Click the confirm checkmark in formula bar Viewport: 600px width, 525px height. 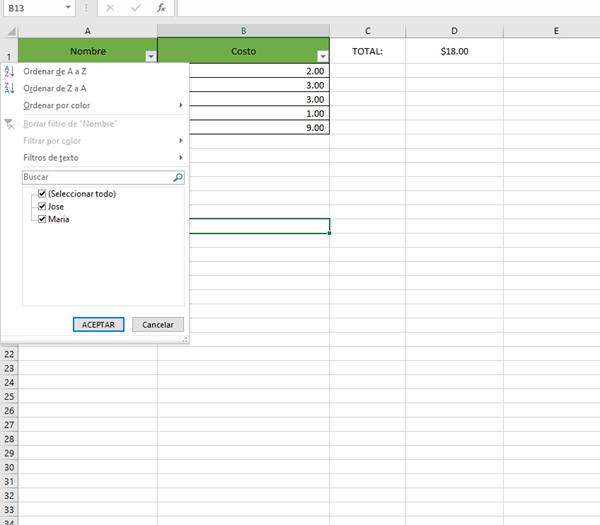pos(136,8)
